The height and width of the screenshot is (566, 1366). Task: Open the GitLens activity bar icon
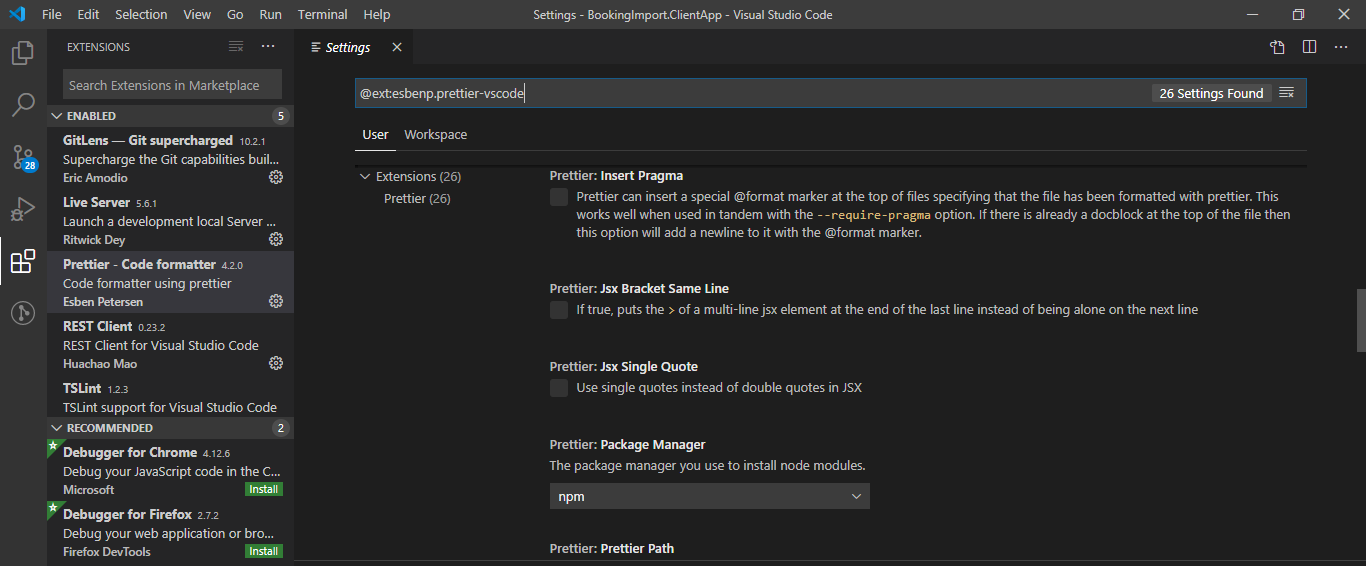pos(23,313)
